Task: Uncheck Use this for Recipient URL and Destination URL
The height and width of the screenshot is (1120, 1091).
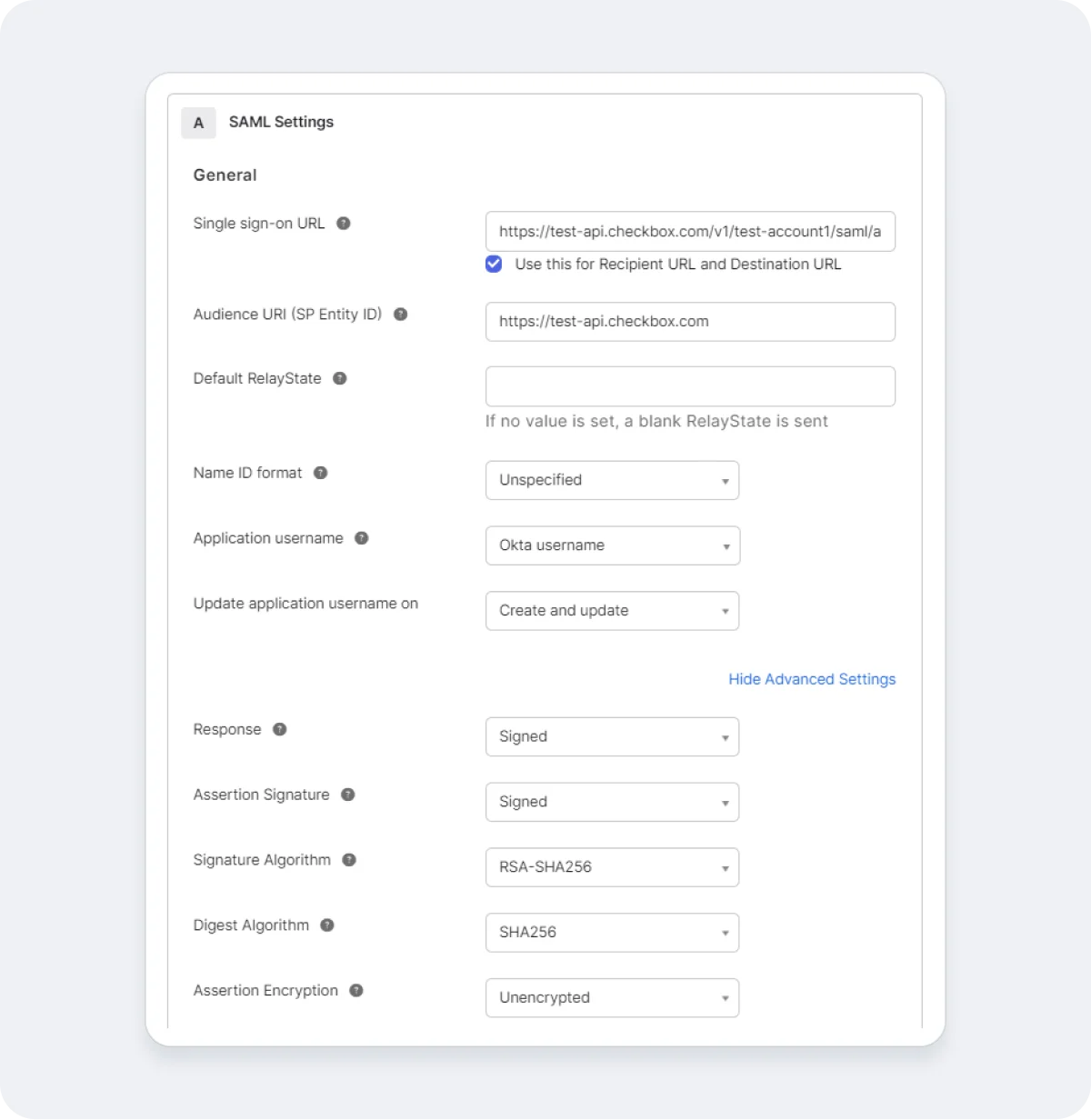Action: pos(494,265)
